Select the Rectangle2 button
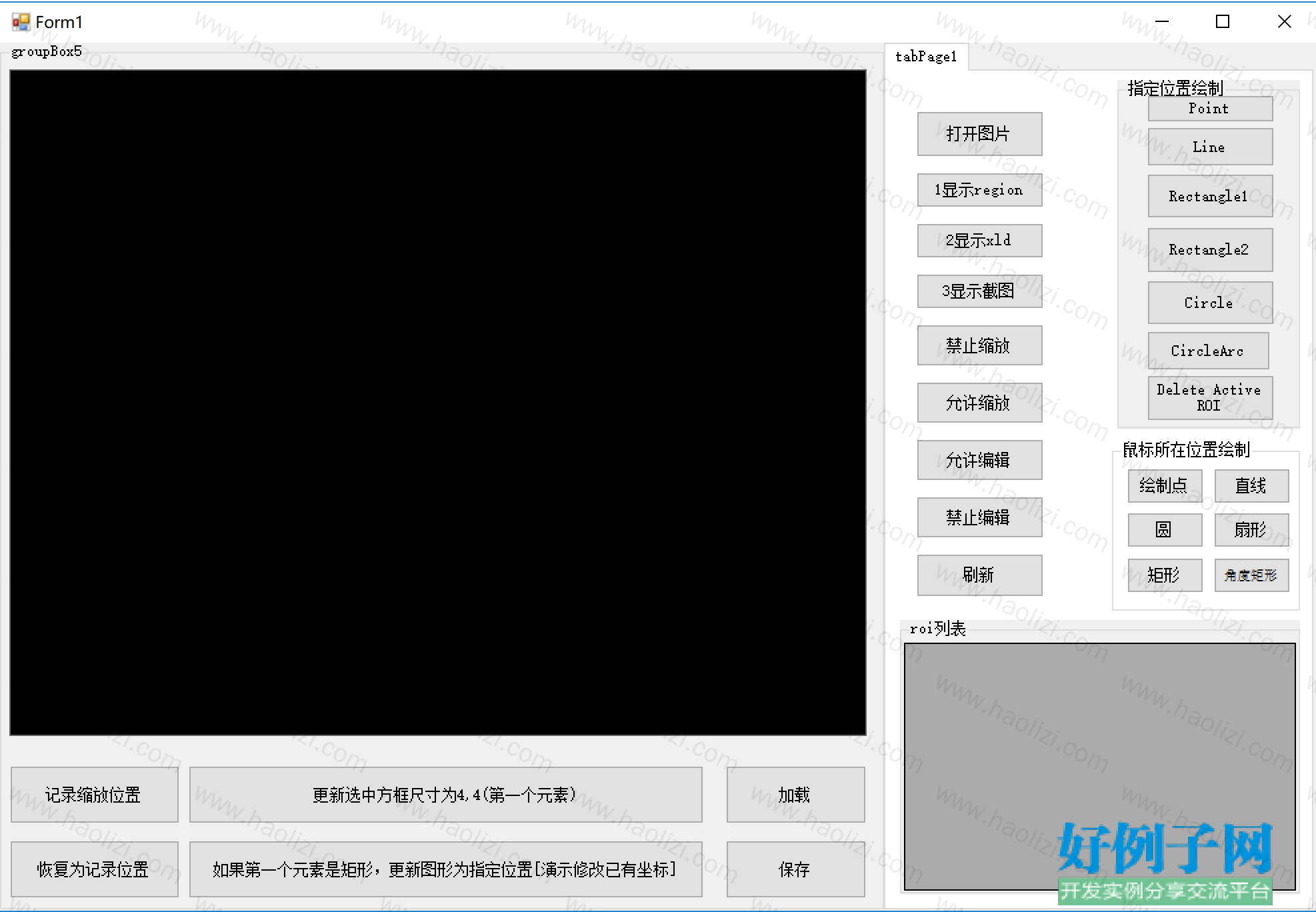The width and height of the screenshot is (1316, 912). (1210, 250)
